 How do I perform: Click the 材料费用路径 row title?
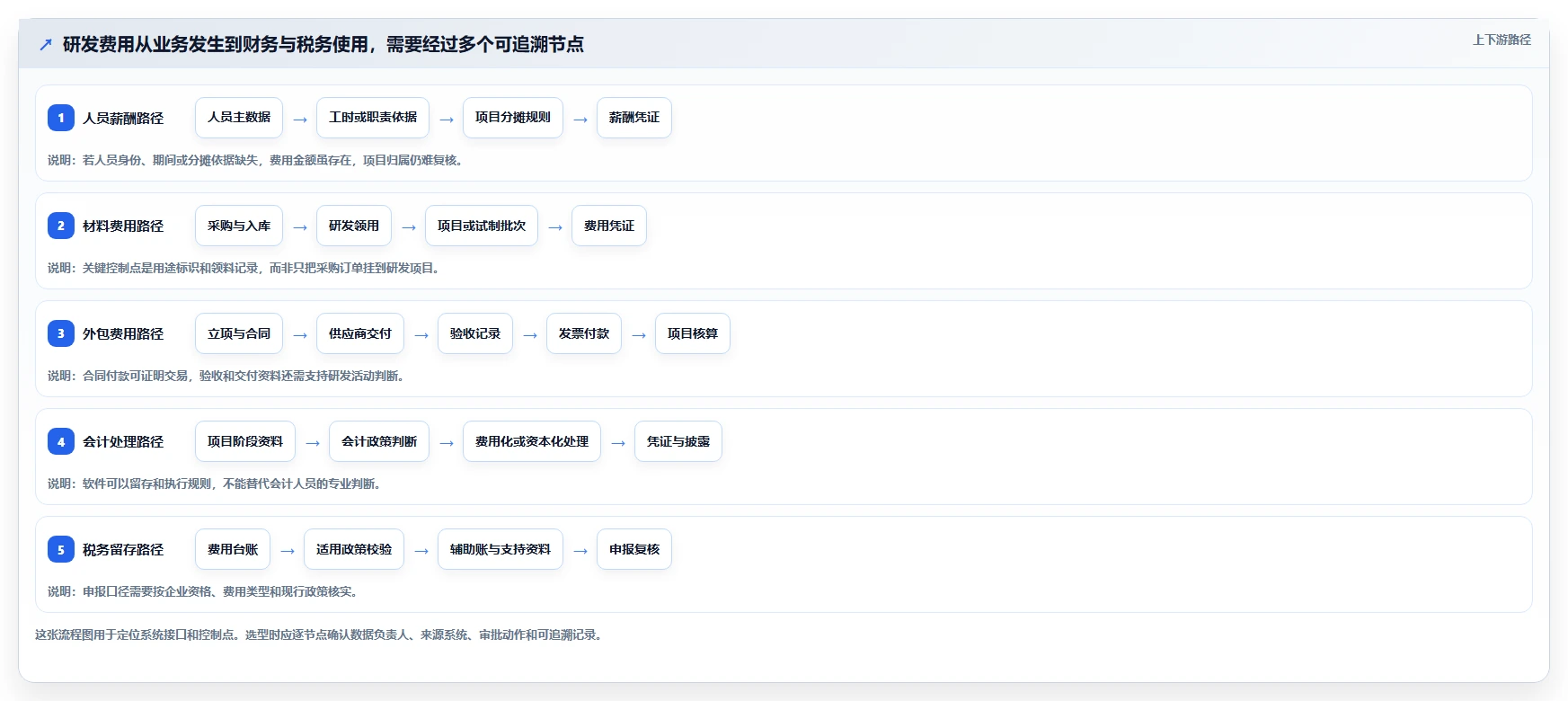(x=123, y=226)
